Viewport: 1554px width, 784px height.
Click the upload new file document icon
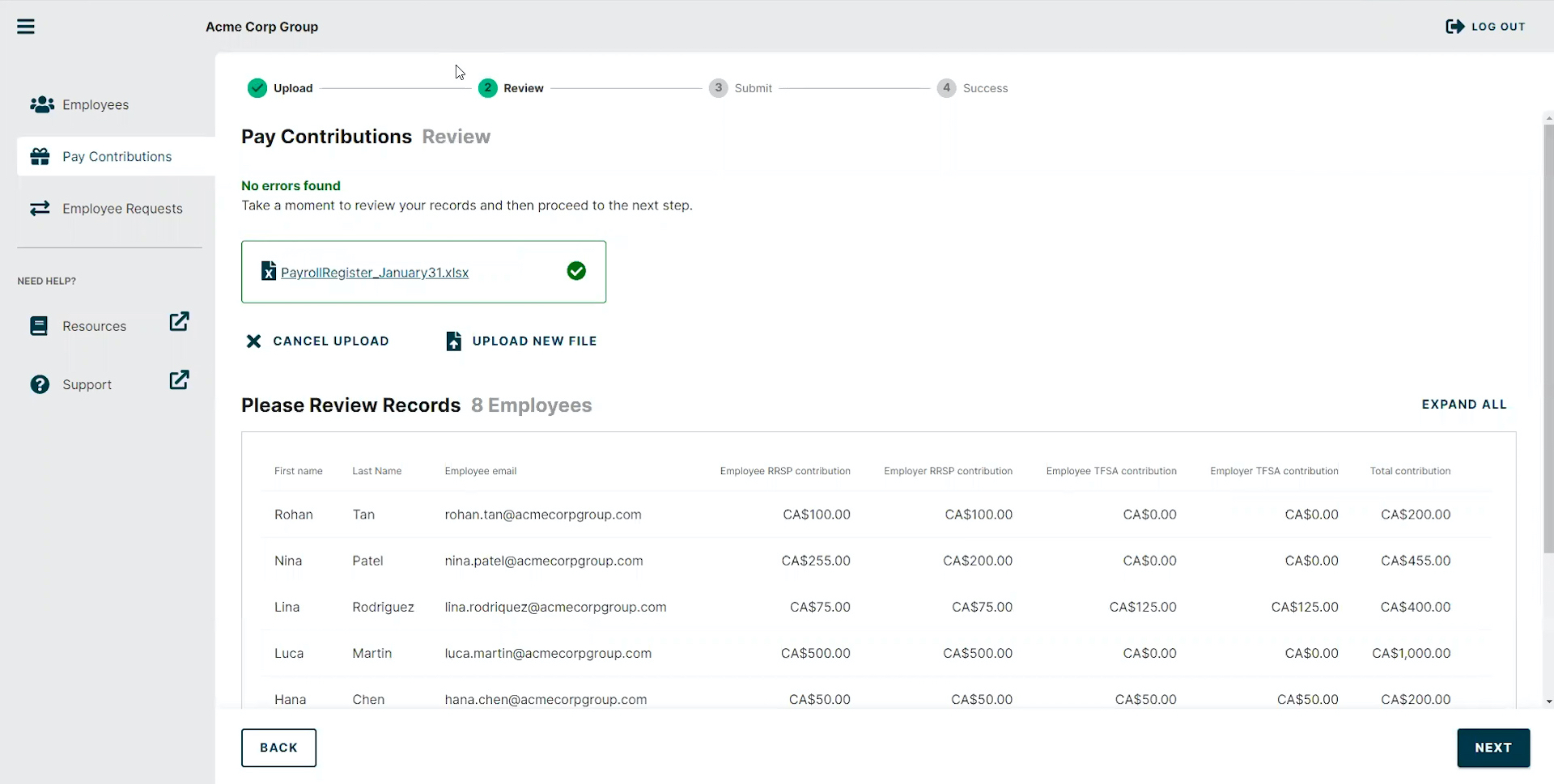(x=454, y=341)
